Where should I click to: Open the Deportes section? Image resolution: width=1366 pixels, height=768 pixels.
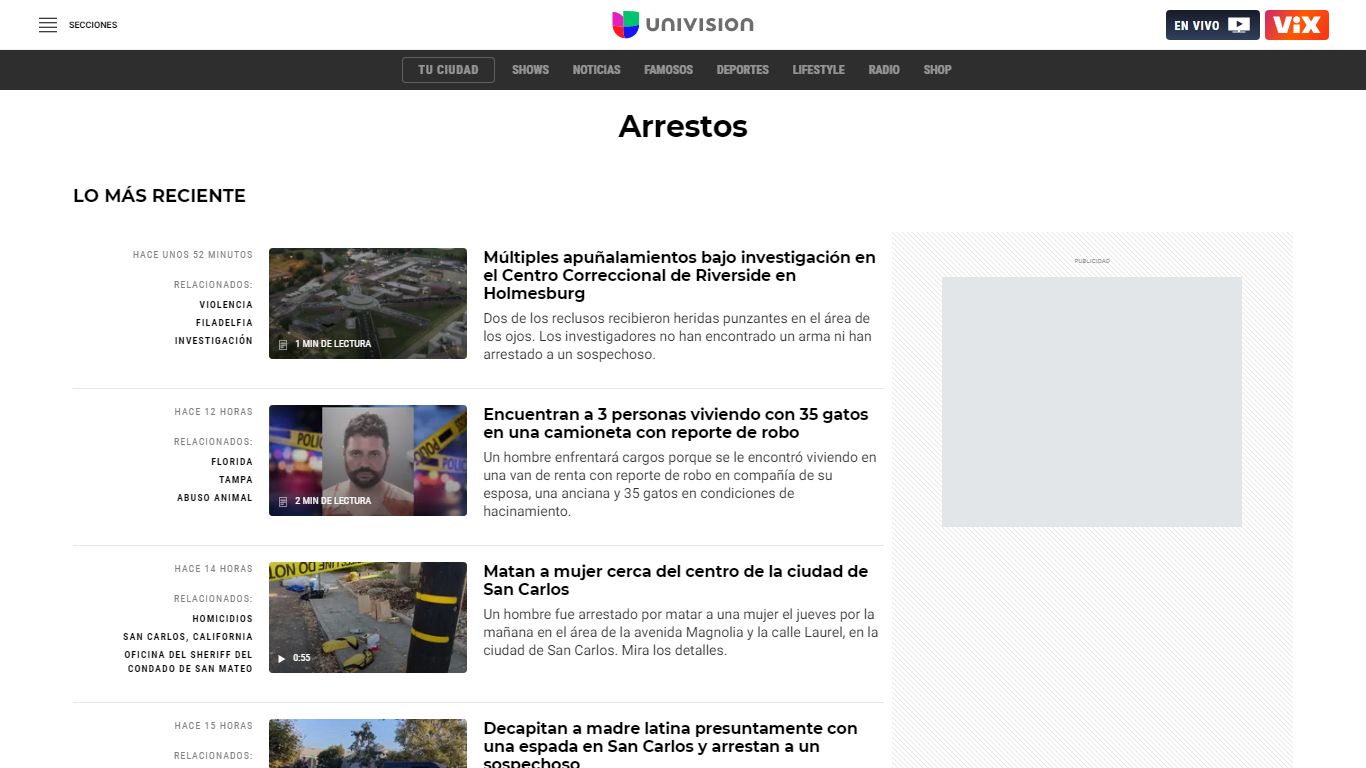point(742,70)
